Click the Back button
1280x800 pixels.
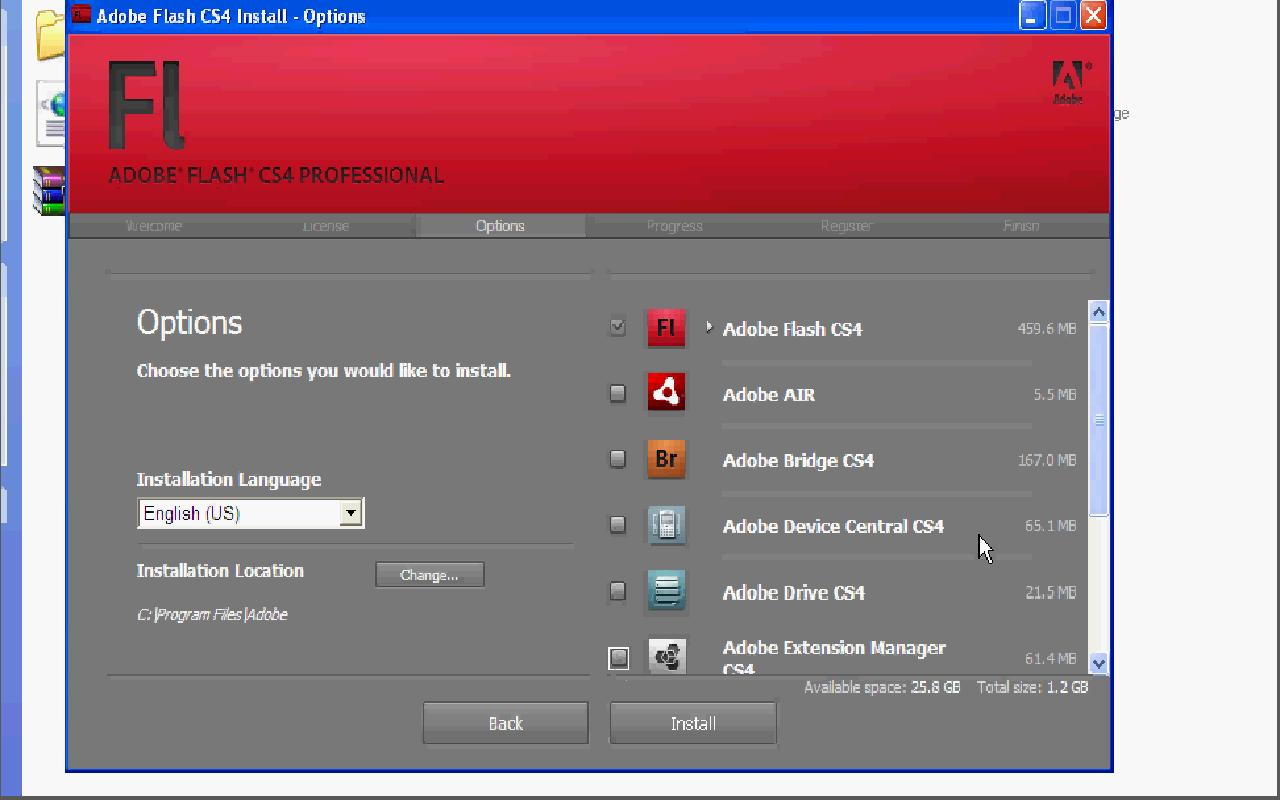coord(505,723)
